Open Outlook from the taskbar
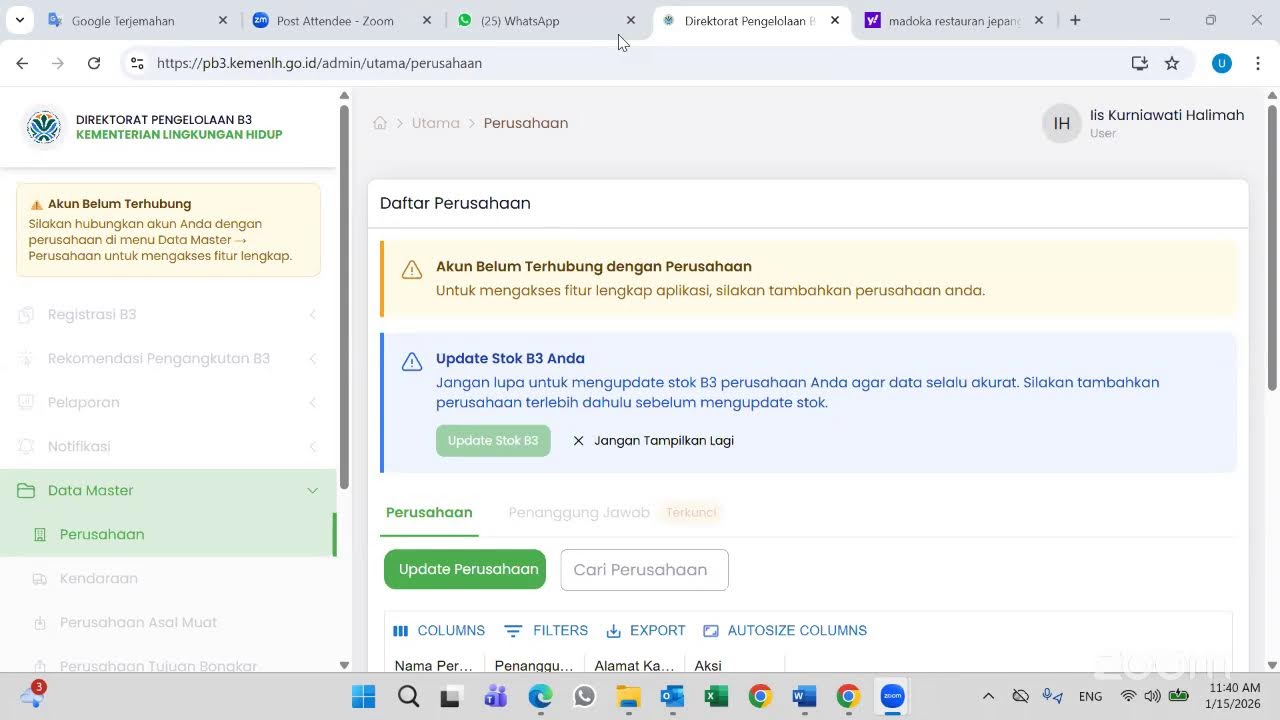Screen dimensions: 1280x720 [x=672, y=696]
